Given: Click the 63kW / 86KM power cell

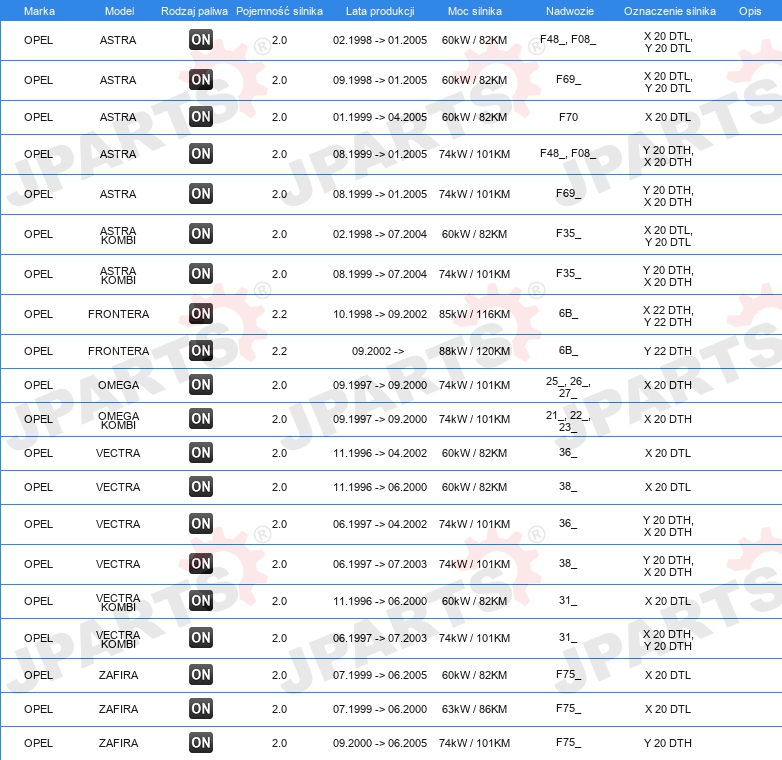Looking at the screenshot, I should click(x=474, y=709).
